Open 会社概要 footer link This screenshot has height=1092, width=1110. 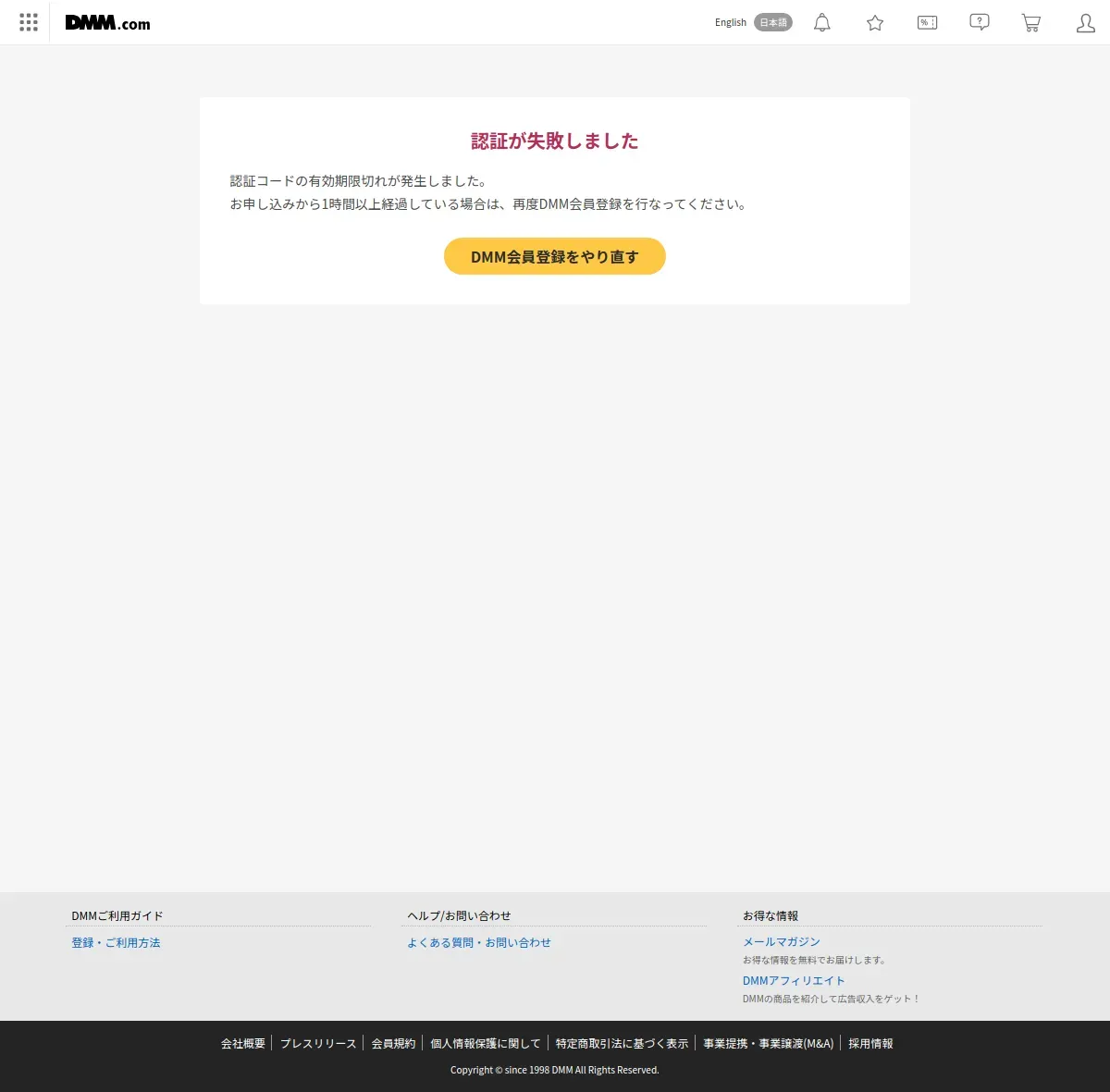click(x=243, y=1044)
